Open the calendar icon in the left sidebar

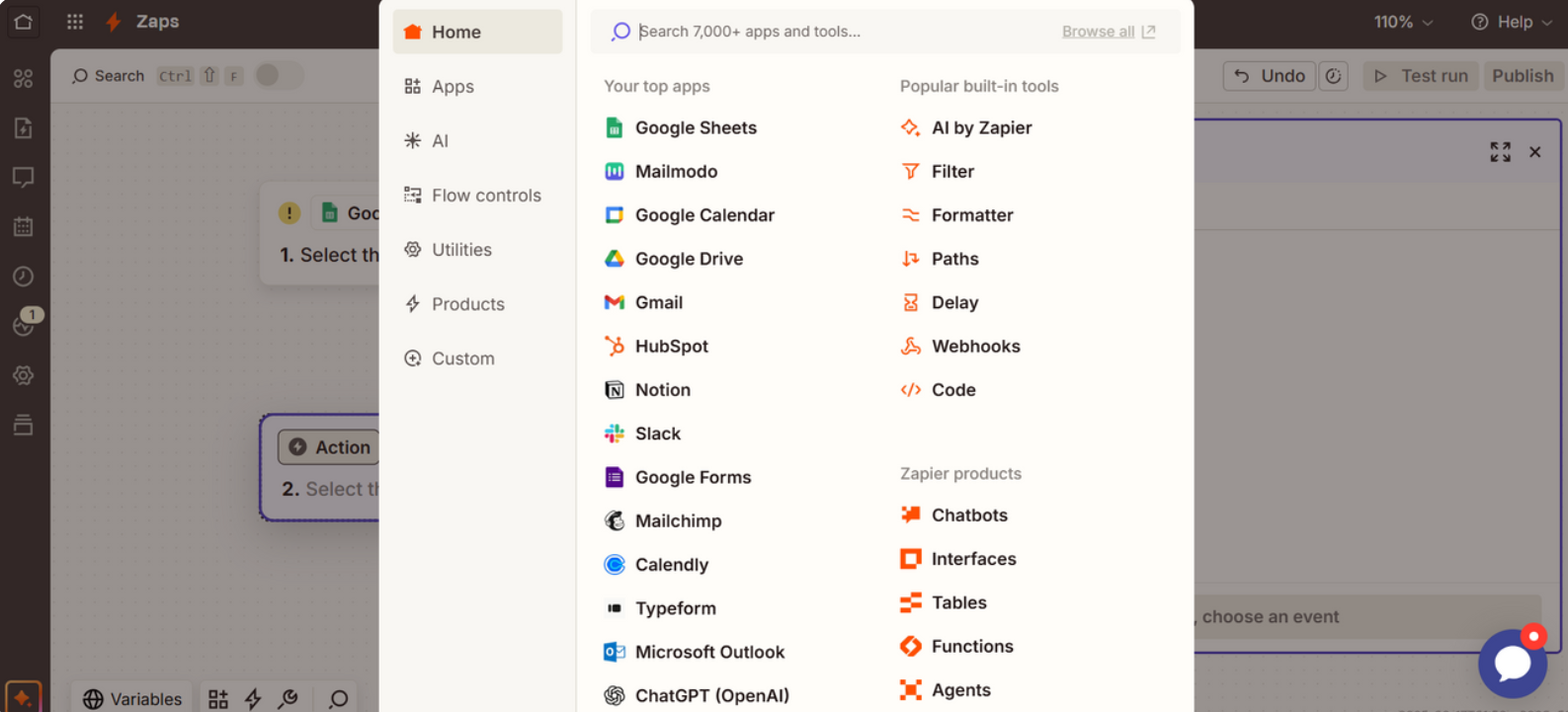pos(23,227)
